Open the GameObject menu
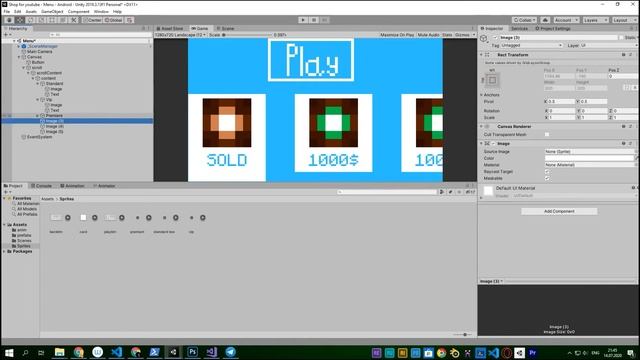 [x=52, y=12]
